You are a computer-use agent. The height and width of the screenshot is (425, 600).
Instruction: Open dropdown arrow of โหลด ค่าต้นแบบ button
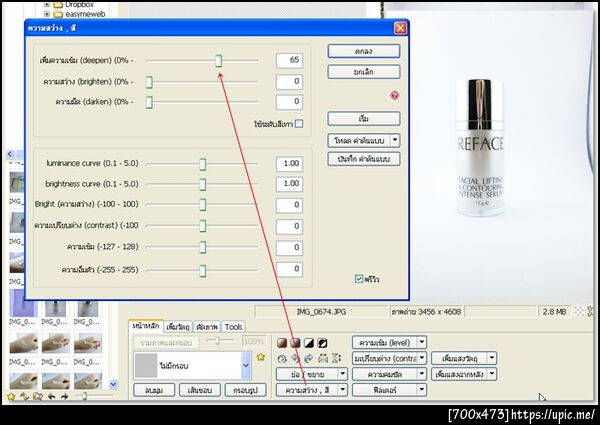click(x=395, y=140)
